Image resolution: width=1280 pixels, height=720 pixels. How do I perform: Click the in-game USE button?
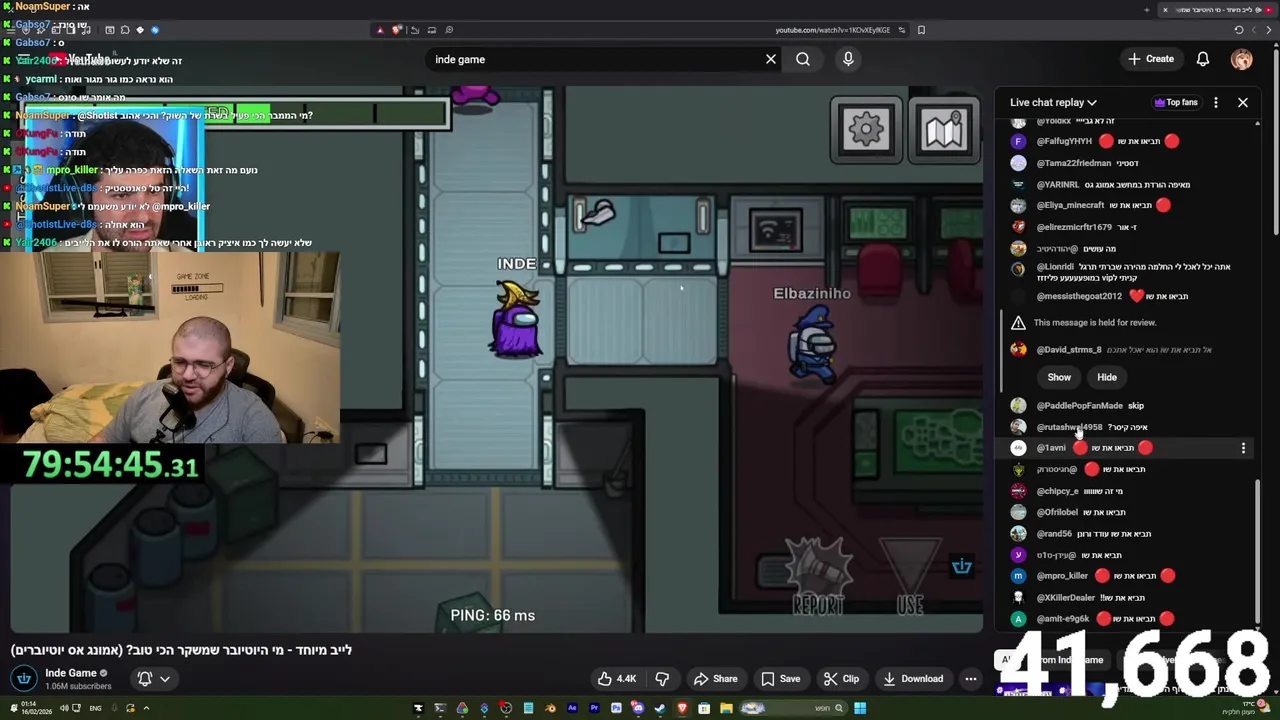coord(910,577)
